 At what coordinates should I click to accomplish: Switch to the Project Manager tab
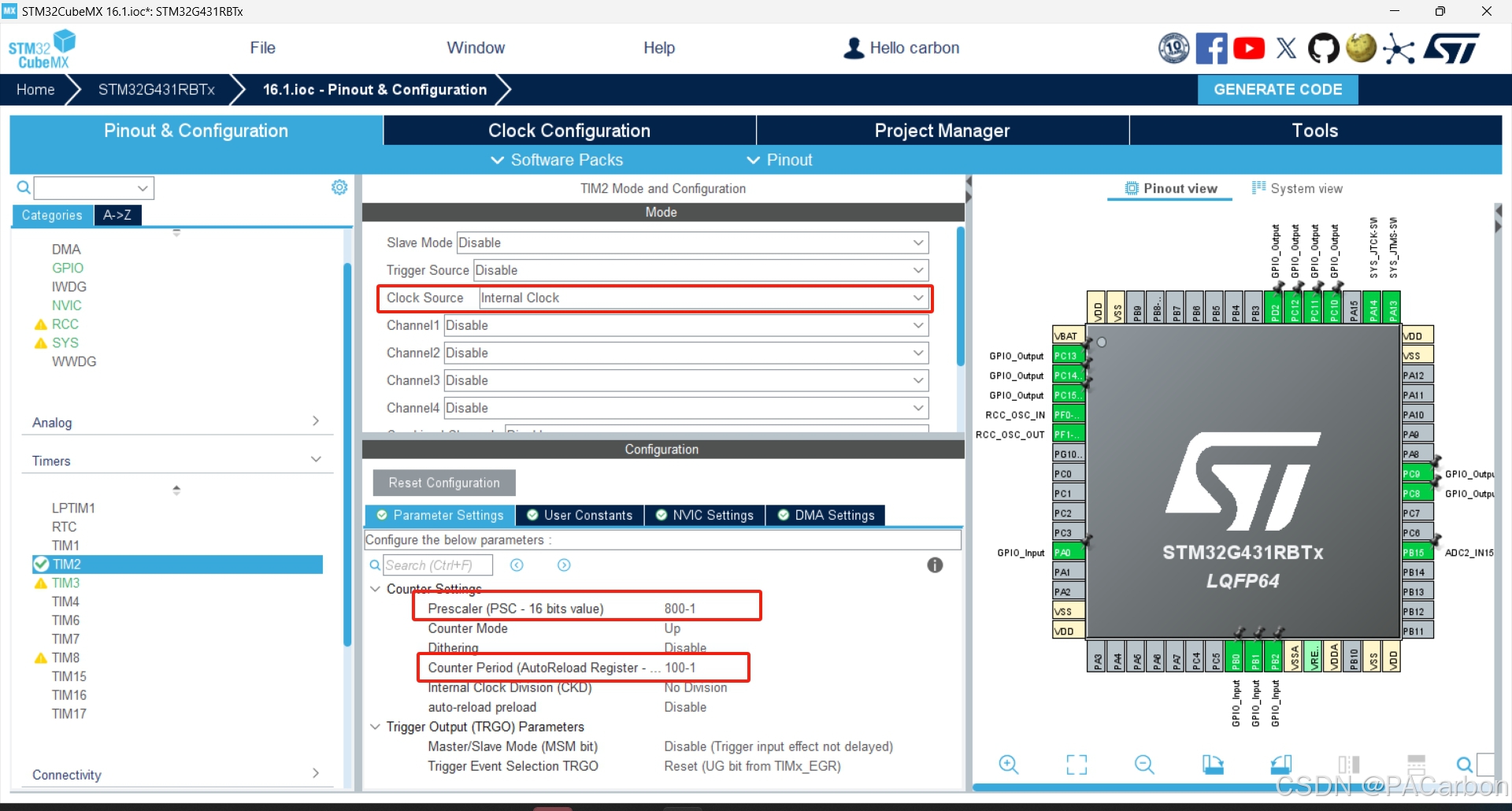[942, 131]
